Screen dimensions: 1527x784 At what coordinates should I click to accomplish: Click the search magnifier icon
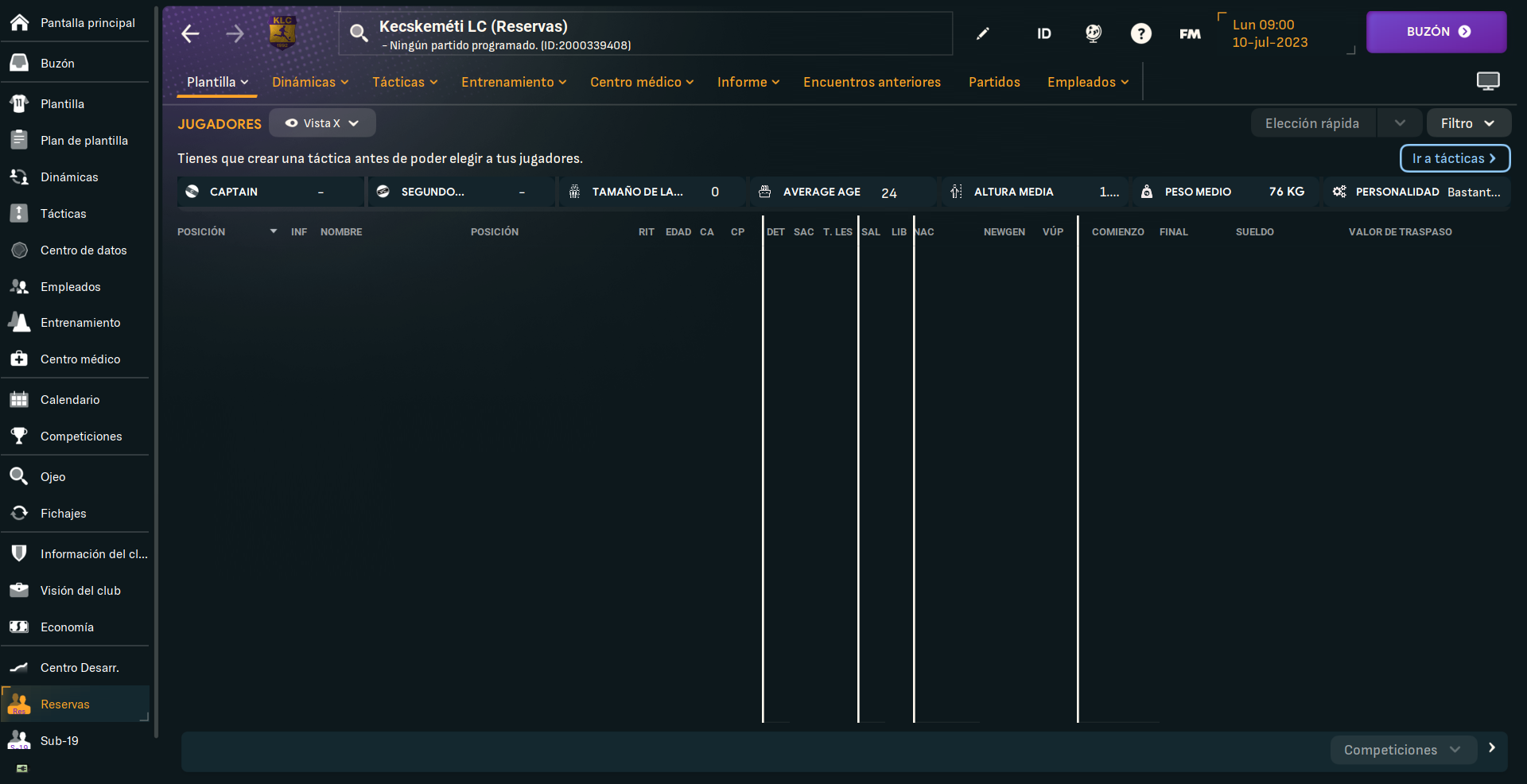click(x=359, y=33)
